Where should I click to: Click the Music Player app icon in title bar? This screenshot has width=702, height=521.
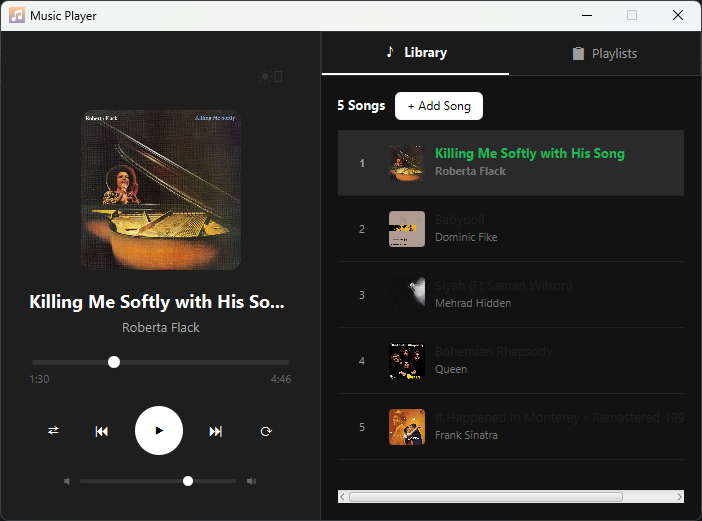coord(17,15)
